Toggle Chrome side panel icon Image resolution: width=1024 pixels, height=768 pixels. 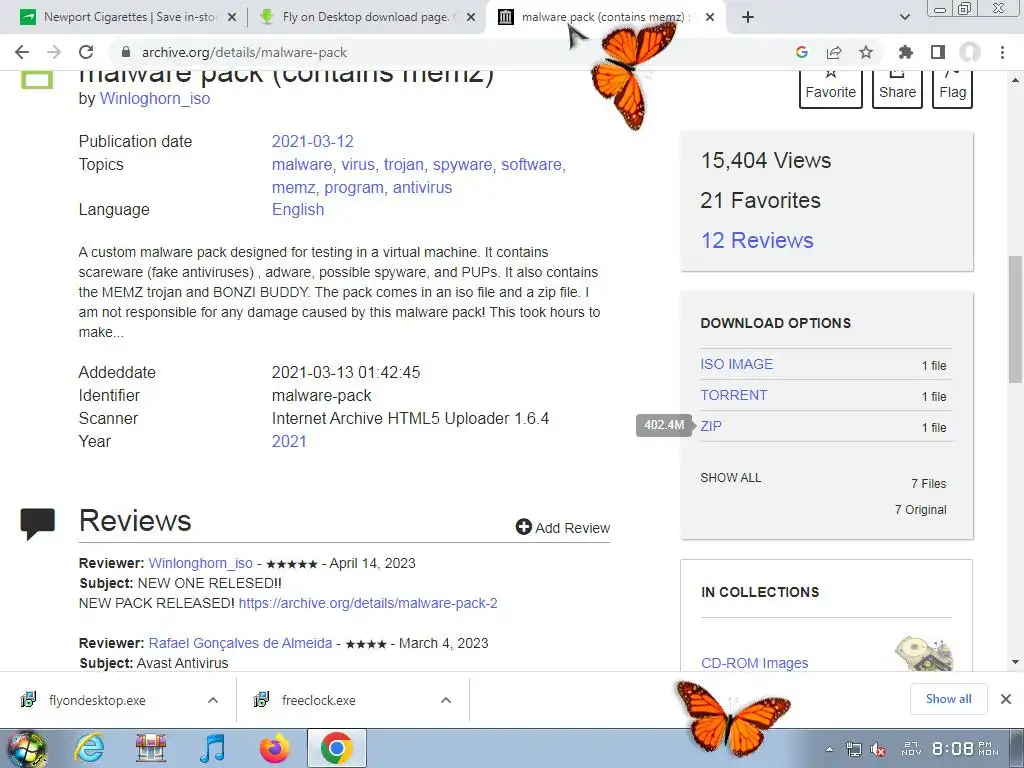tap(938, 52)
